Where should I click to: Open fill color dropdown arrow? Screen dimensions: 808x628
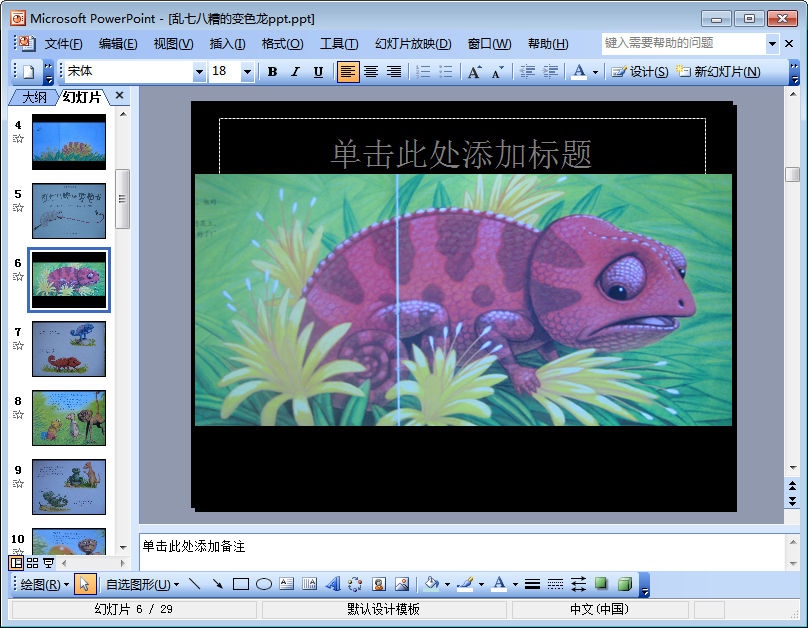[x=447, y=585]
